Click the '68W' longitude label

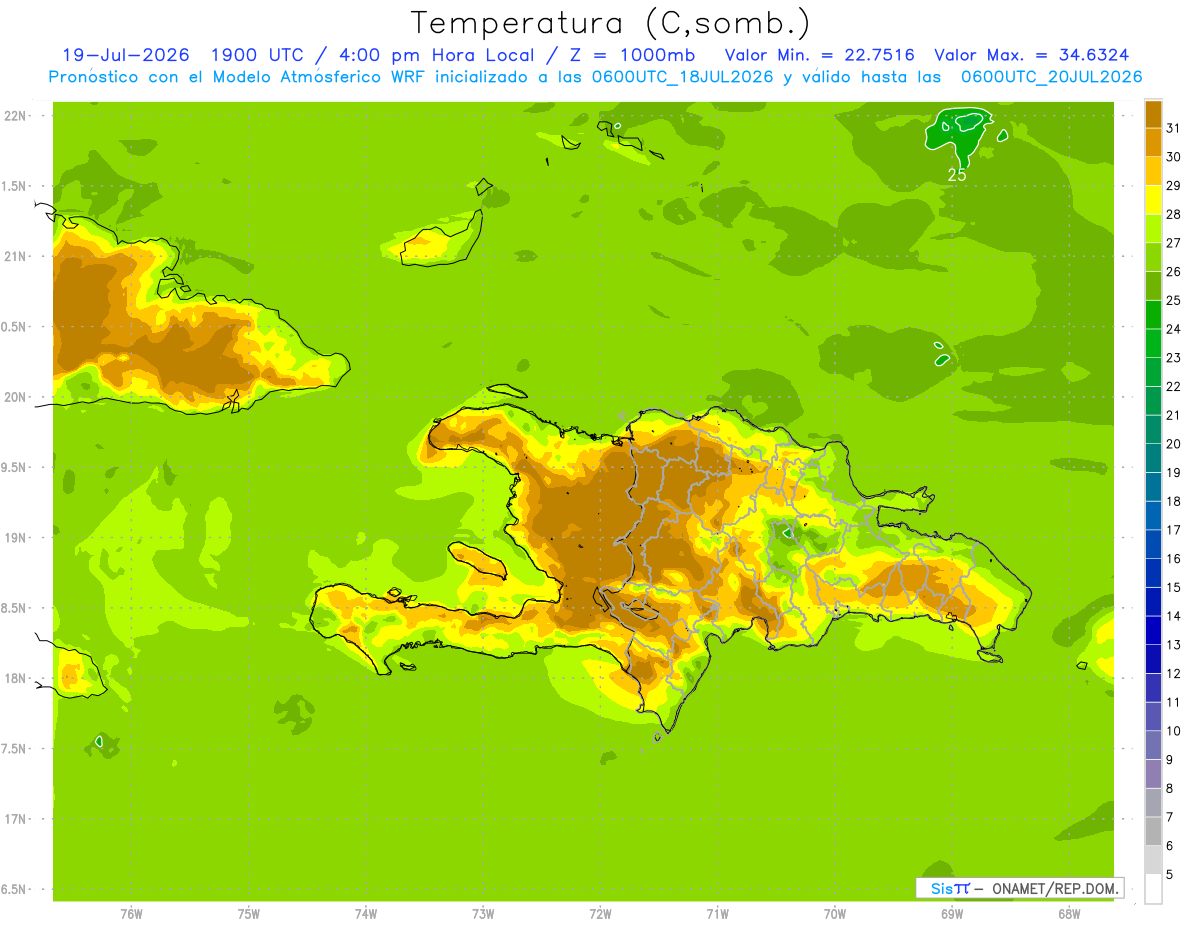1069,914
